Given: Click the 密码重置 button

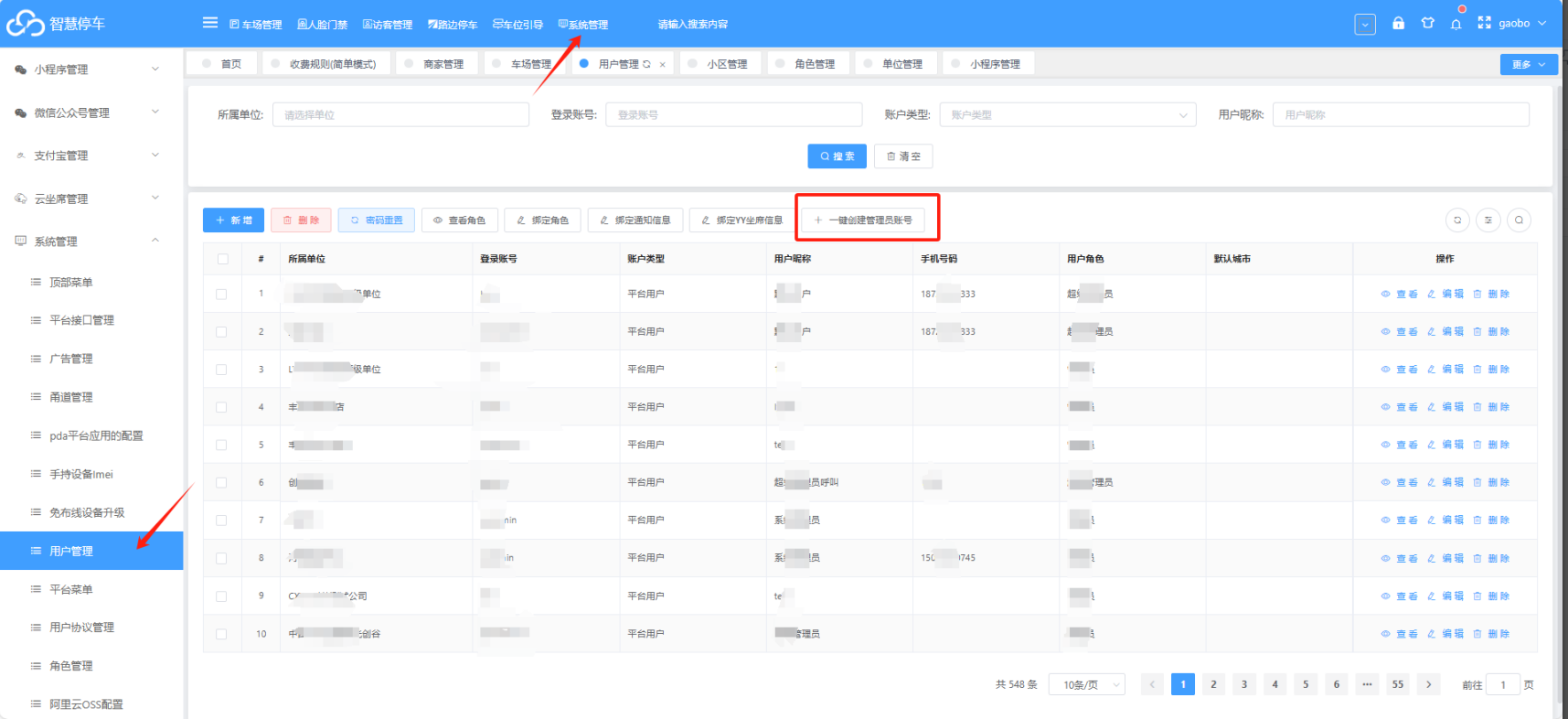Looking at the screenshot, I should pyautogui.click(x=377, y=220).
